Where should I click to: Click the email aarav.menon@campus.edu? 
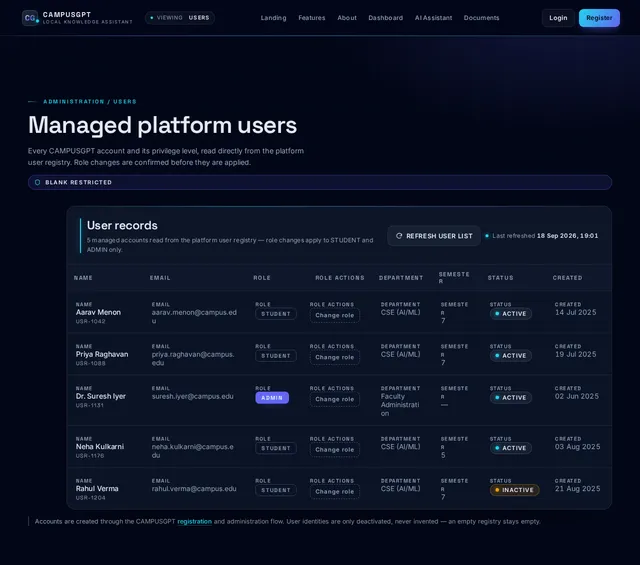click(x=194, y=317)
